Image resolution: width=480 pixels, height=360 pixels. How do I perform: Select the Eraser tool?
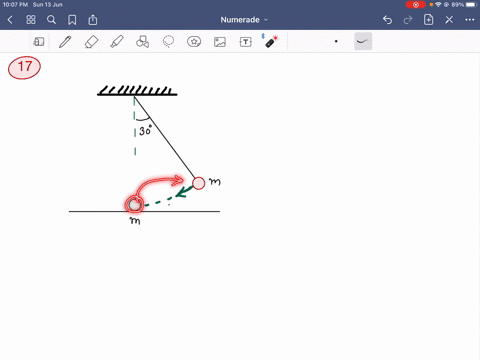(91, 42)
